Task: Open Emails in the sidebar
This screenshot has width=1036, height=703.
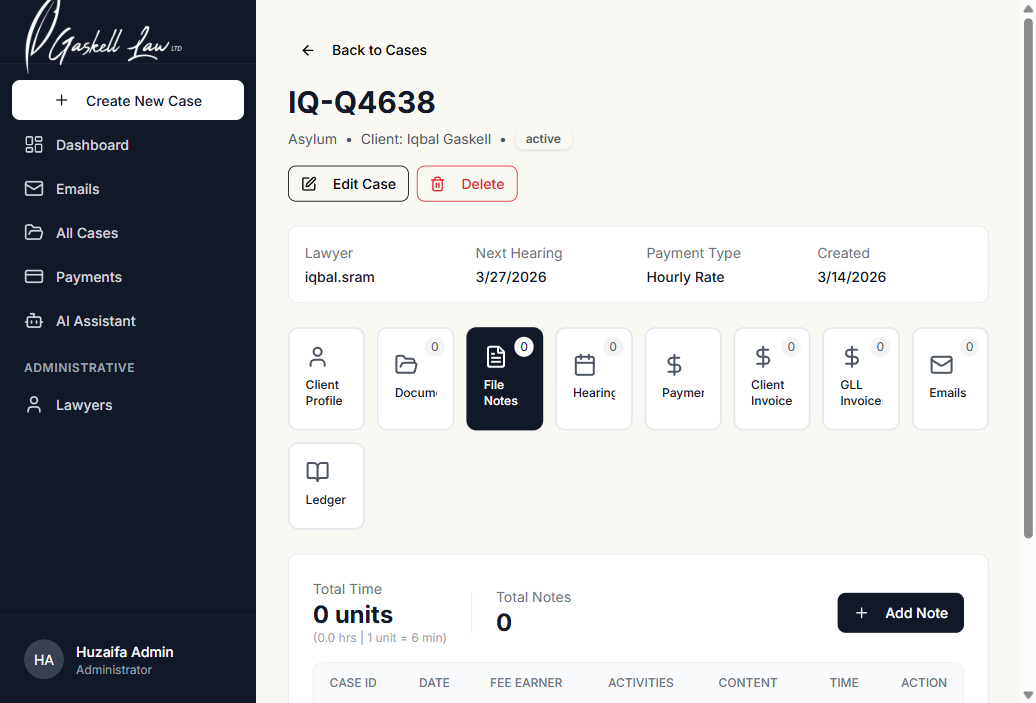Action: point(77,189)
